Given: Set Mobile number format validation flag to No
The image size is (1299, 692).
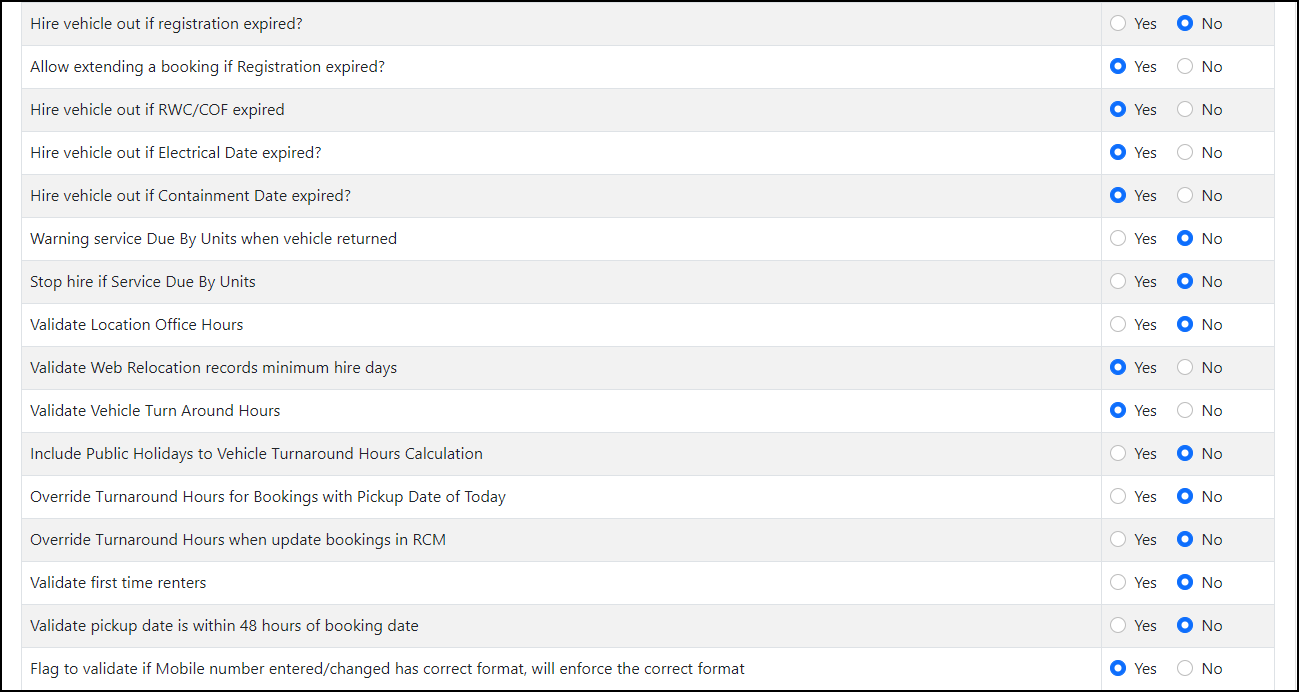Looking at the screenshot, I should [1185, 668].
